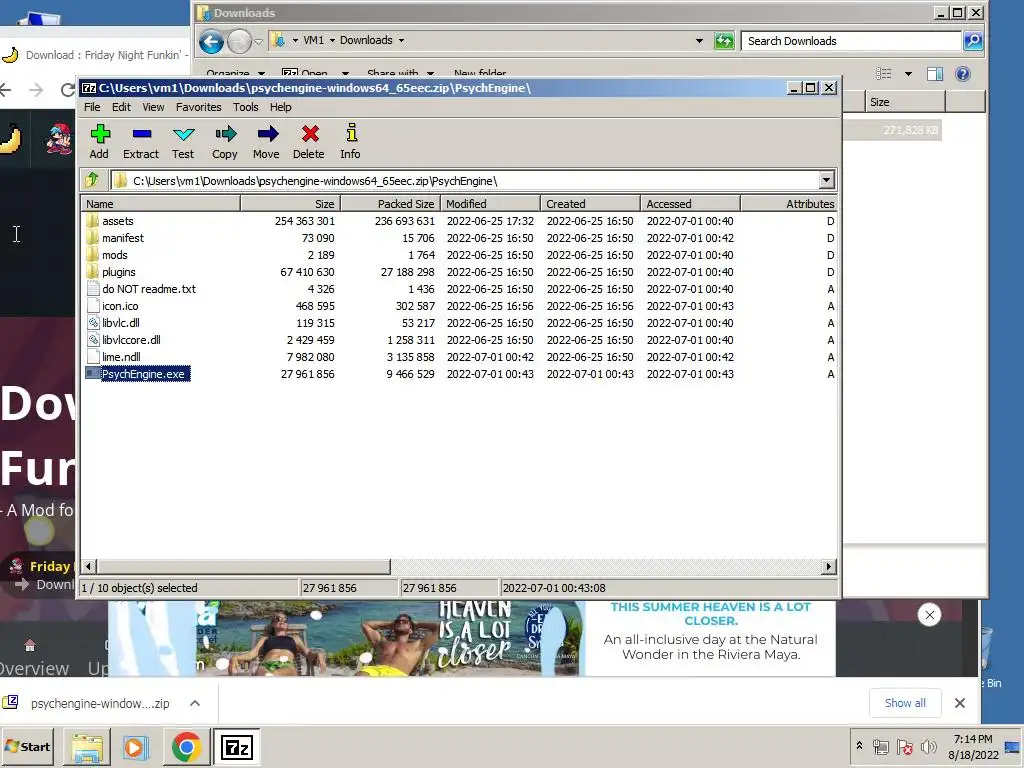Click the Search Downloads input field
The height and width of the screenshot is (768, 1024).
852,40
